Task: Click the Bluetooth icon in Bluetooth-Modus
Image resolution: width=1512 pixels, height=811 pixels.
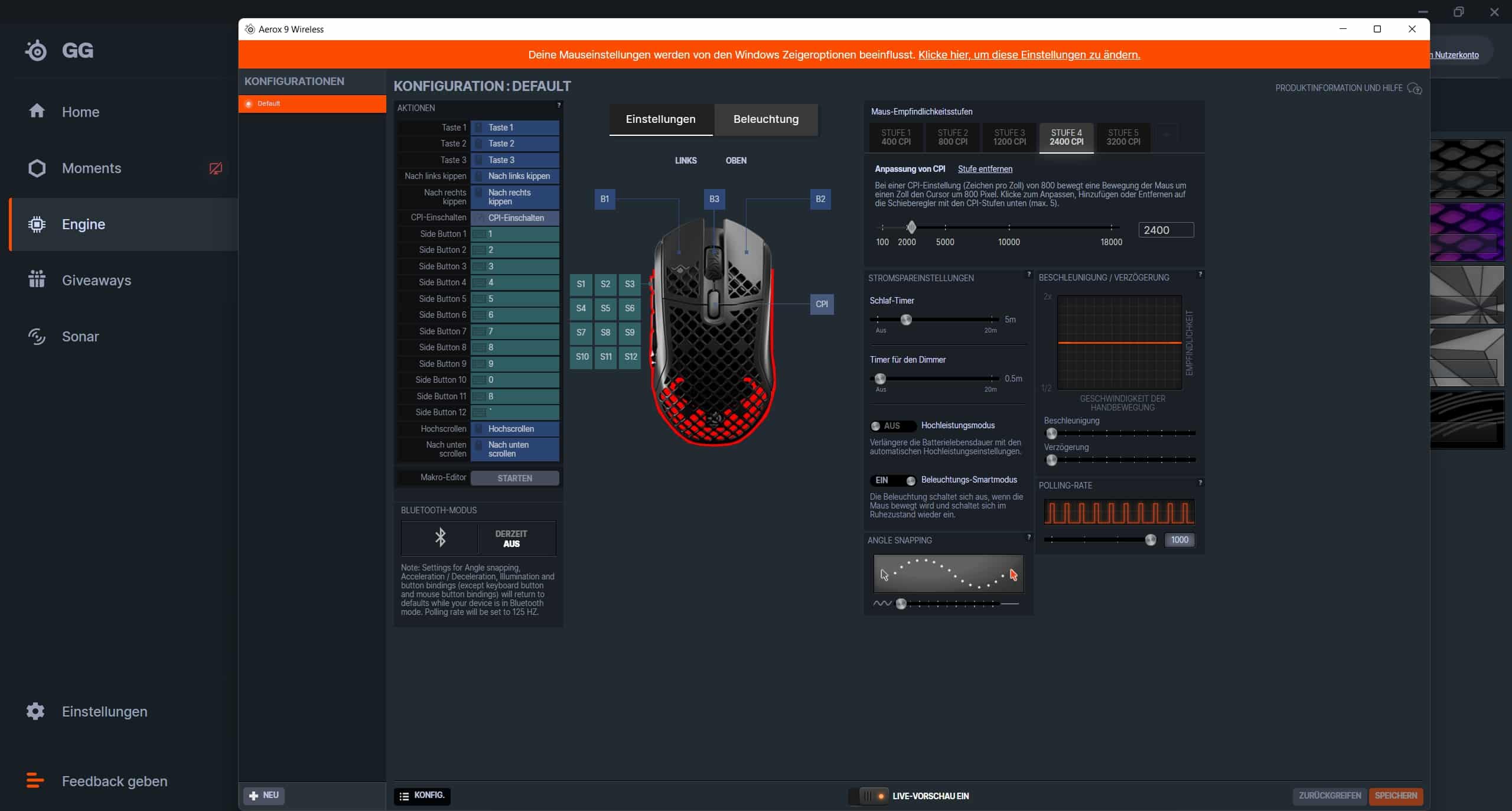Action: pos(440,538)
